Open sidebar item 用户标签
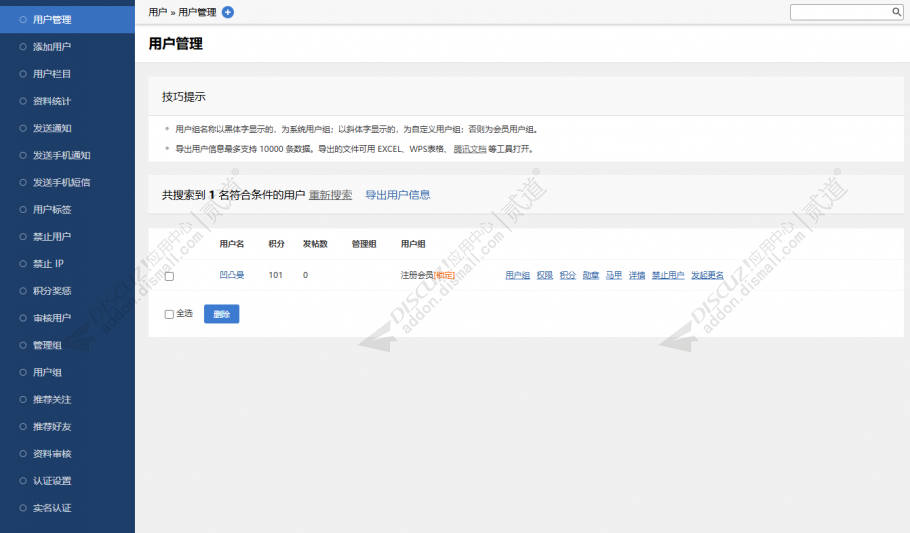910x533 pixels. [67, 210]
